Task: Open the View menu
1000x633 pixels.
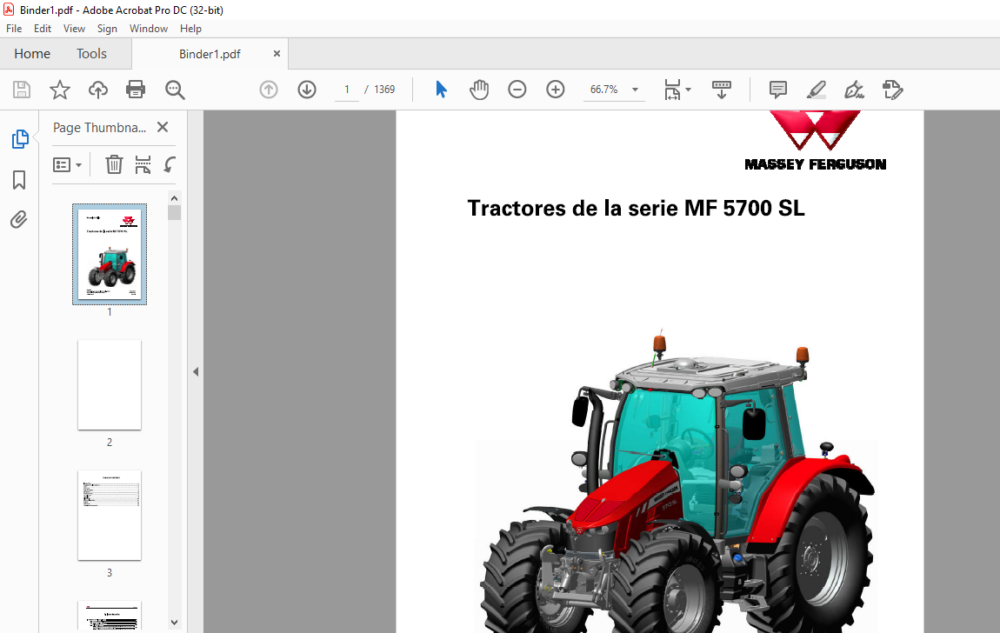Action: (74, 29)
